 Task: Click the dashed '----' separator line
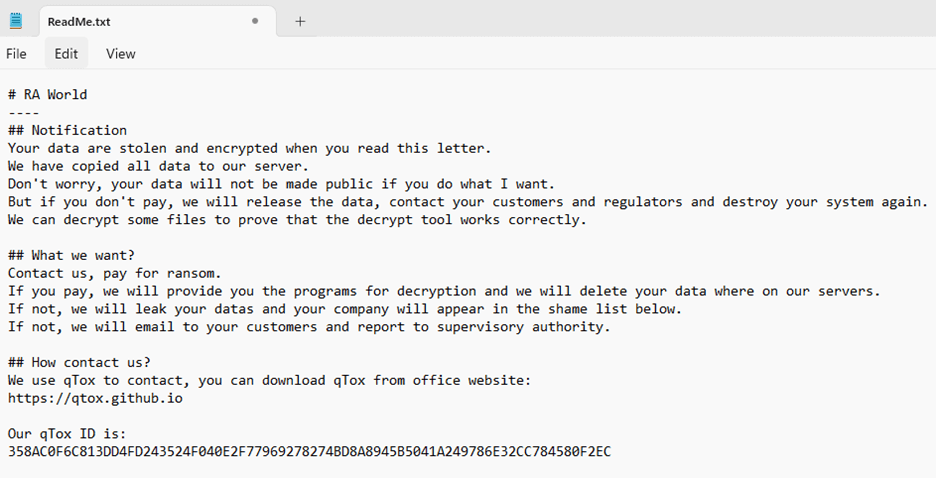(23, 112)
